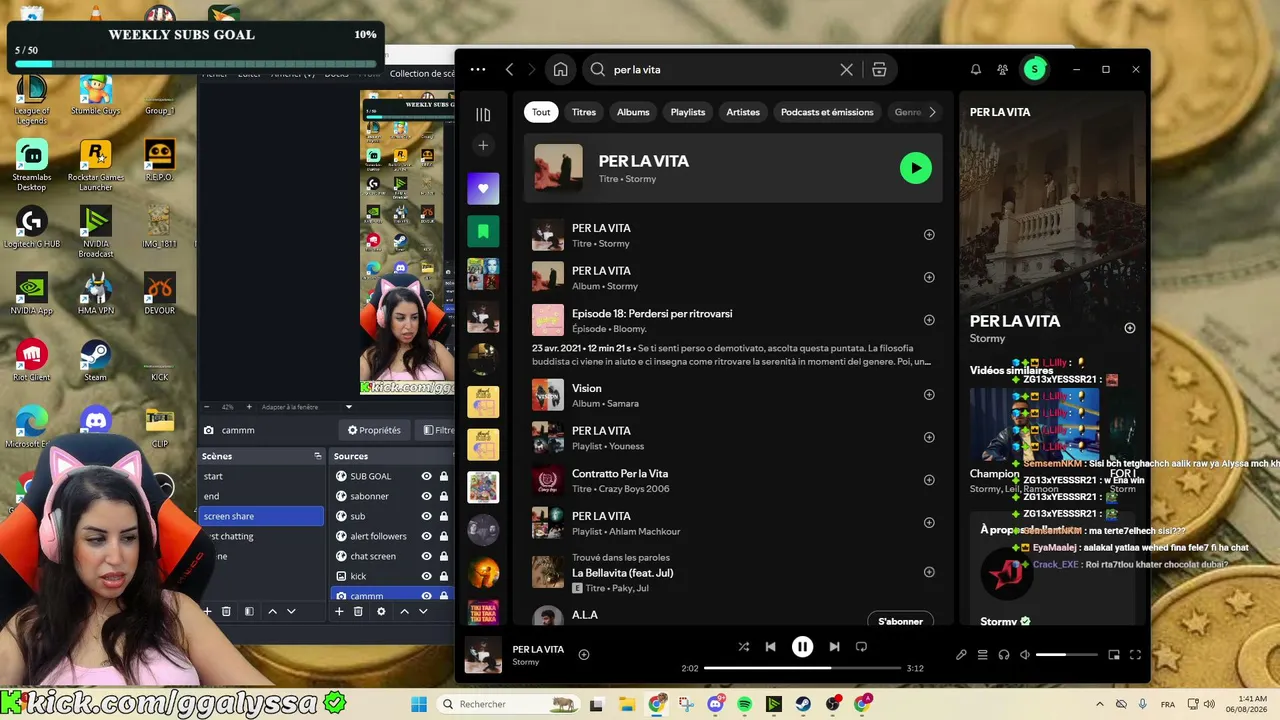Filter results by Titres
The image size is (1280, 720).
pos(584,112)
